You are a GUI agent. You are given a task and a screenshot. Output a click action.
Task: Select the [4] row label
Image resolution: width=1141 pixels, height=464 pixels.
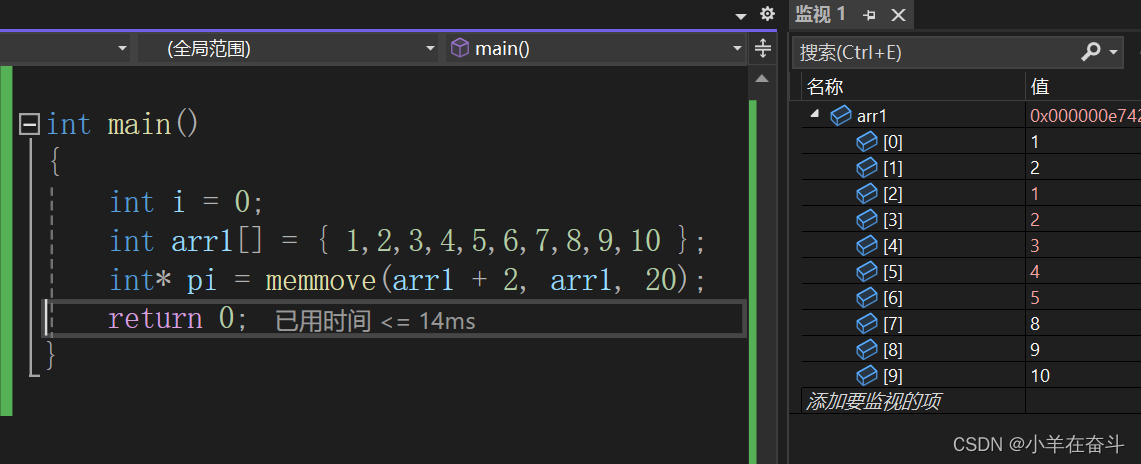click(x=893, y=246)
